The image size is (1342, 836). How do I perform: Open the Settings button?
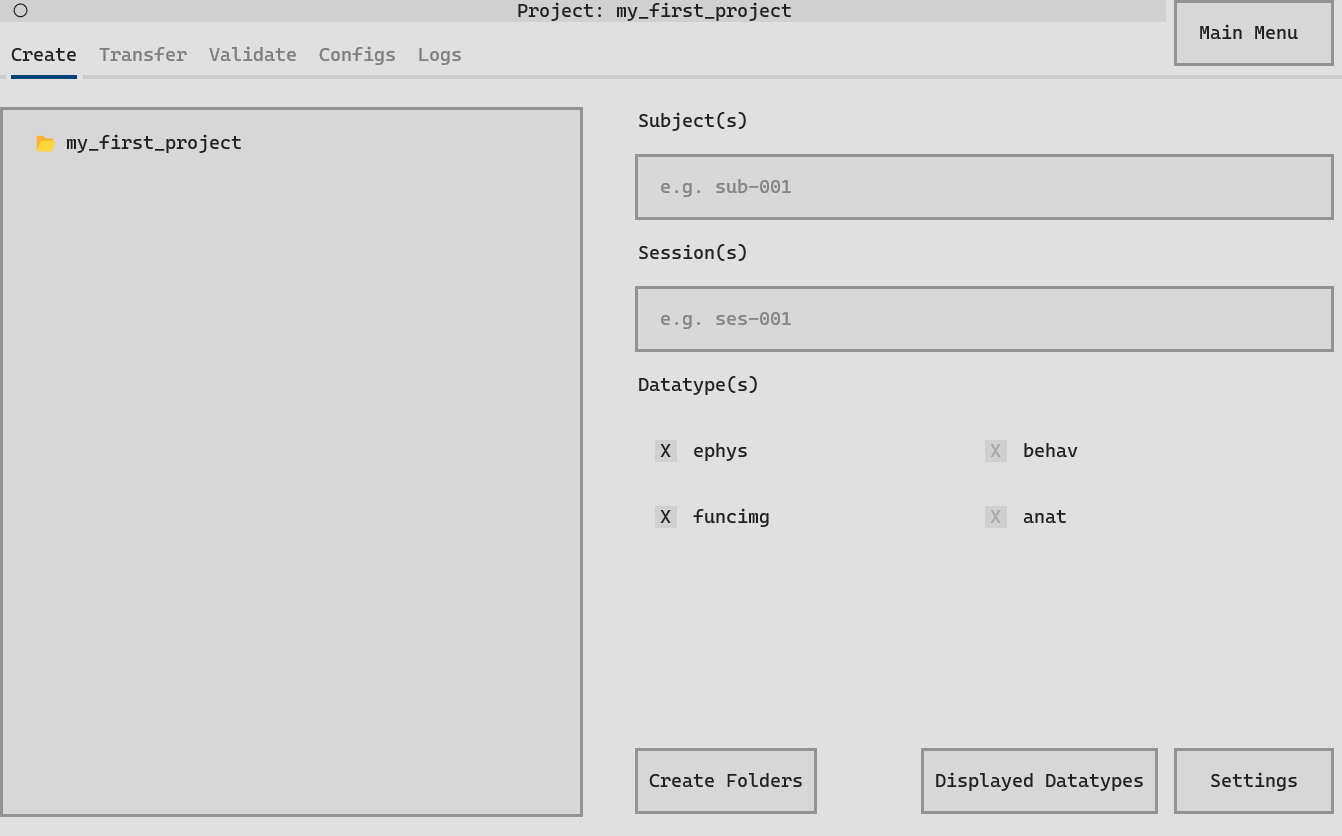pos(1253,781)
